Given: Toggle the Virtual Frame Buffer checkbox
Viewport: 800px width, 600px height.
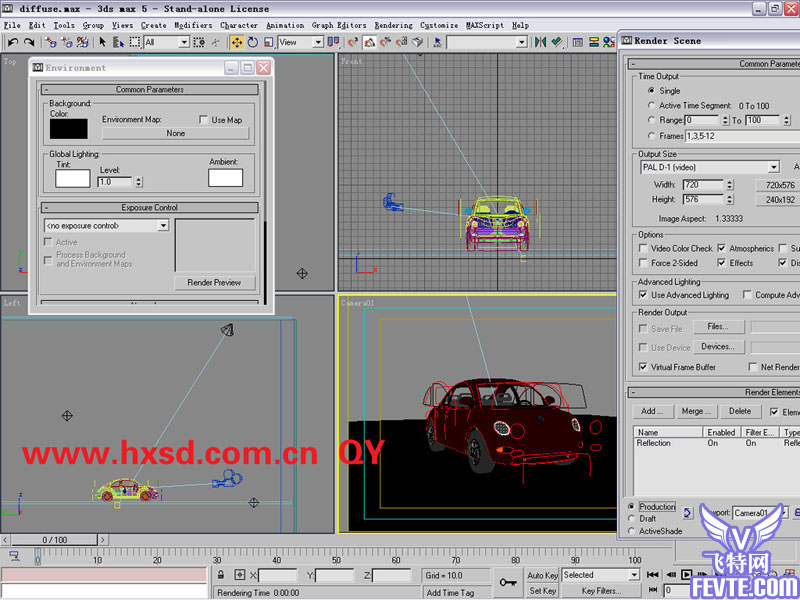Looking at the screenshot, I should 643,367.
